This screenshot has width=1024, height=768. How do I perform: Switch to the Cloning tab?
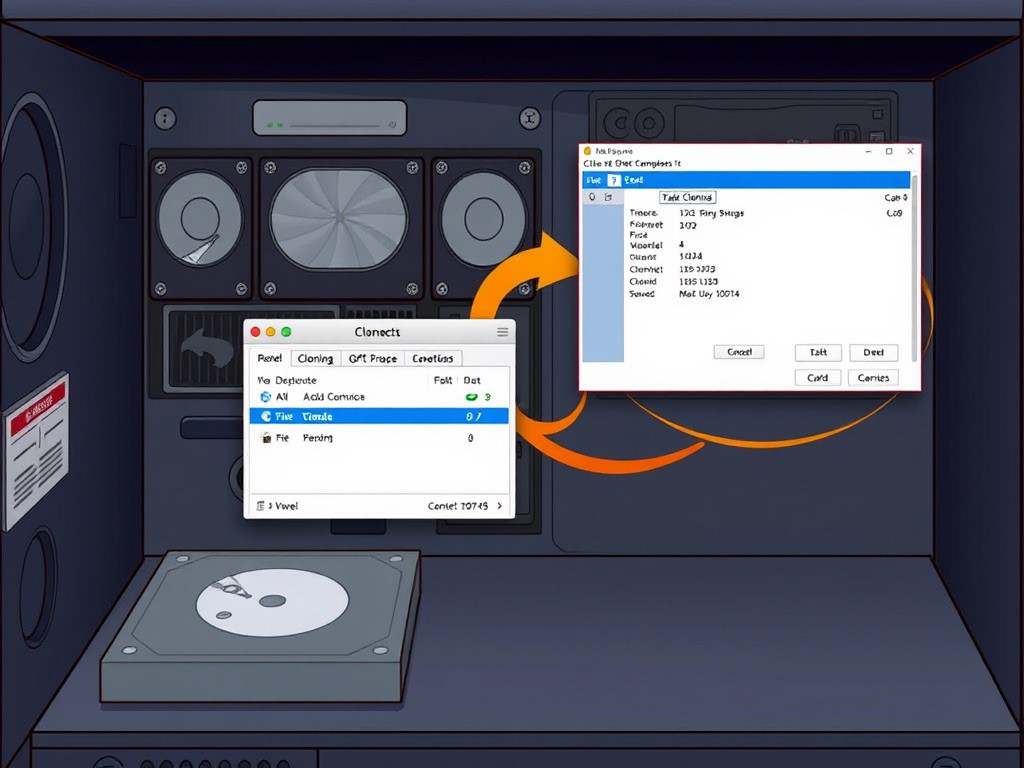315,358
